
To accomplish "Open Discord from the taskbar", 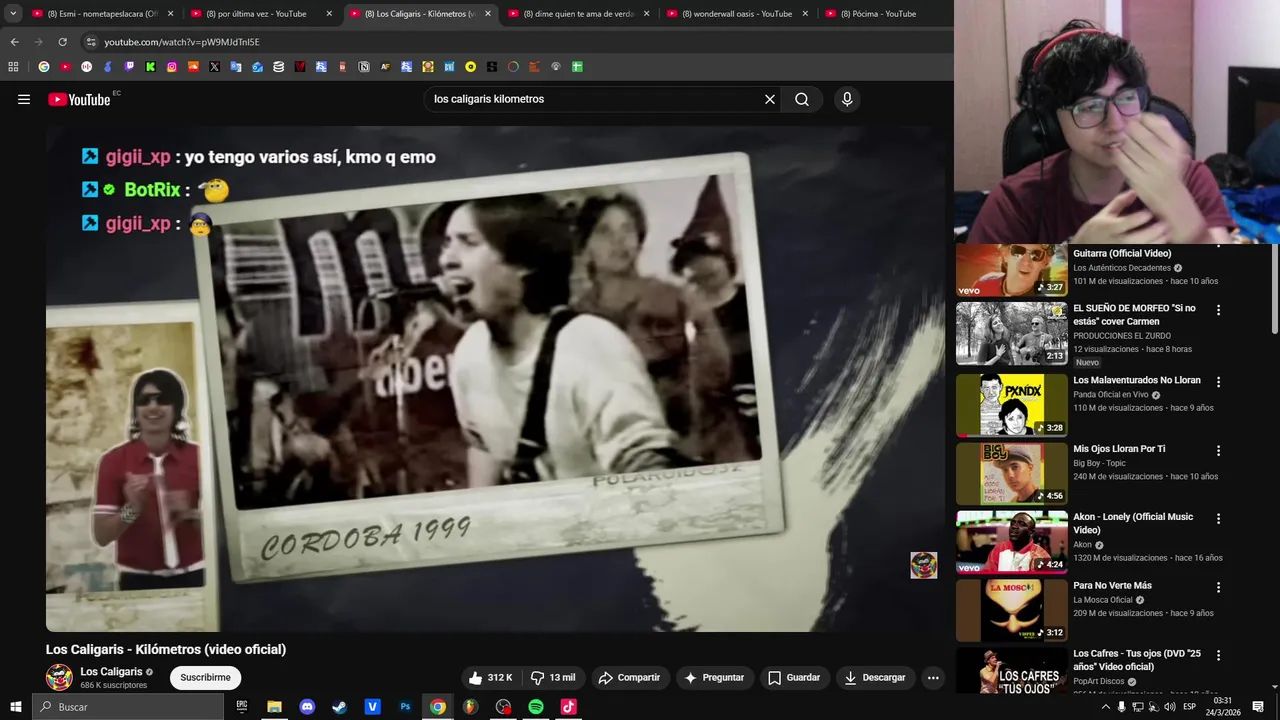I will (307, 707).
